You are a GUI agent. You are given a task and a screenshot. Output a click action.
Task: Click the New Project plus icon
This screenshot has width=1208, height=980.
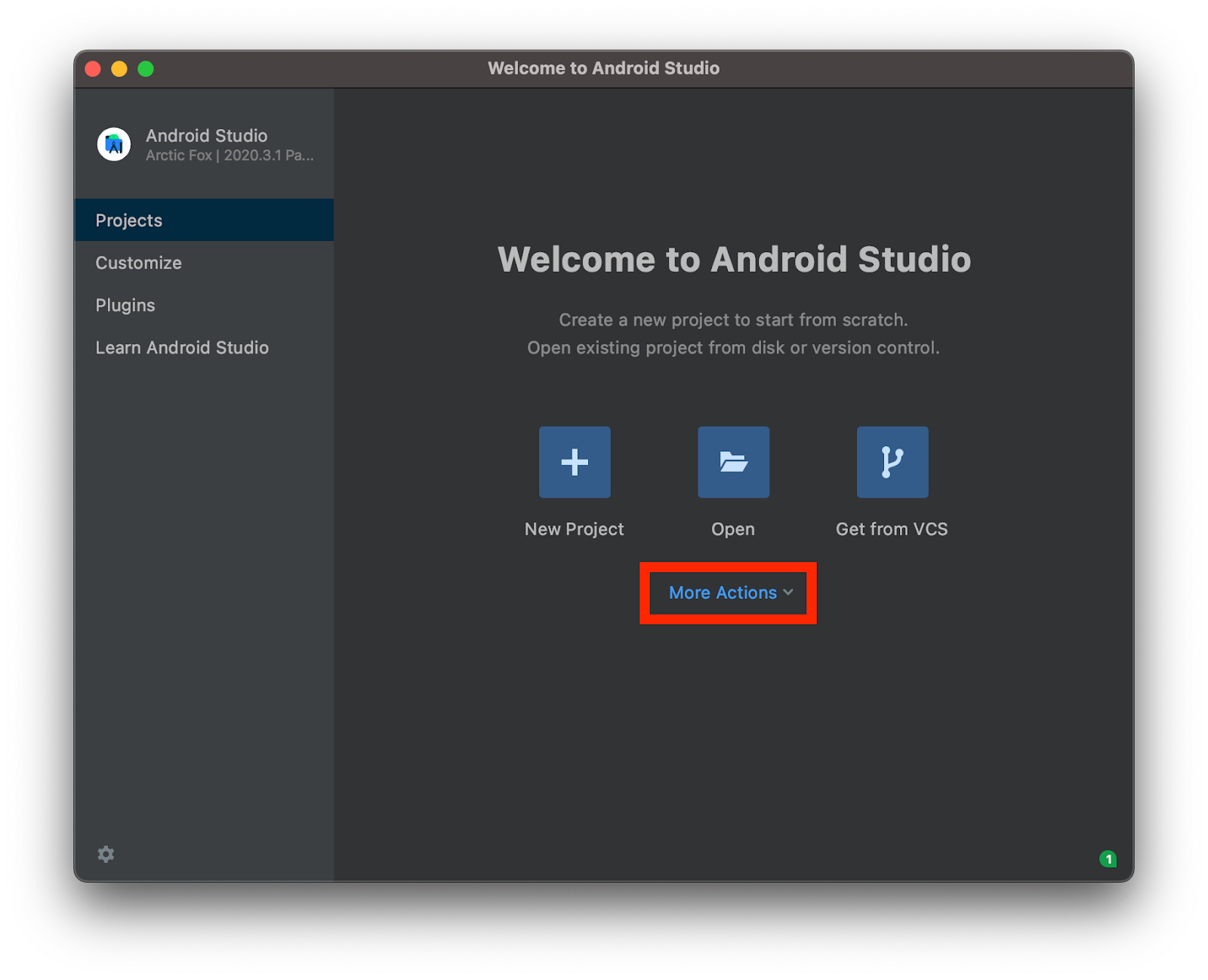575,462
